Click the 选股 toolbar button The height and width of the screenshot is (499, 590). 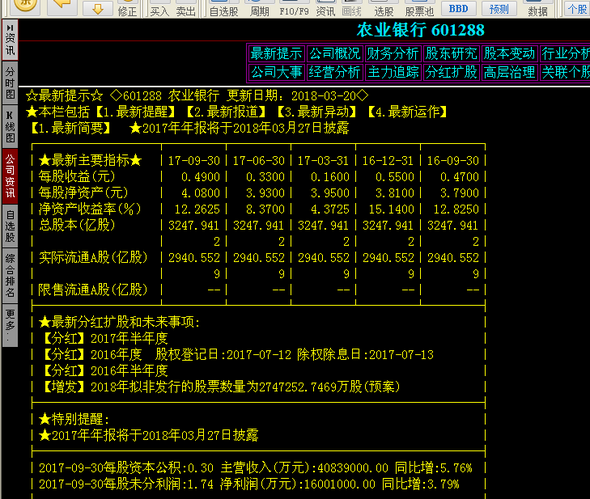[383, 9]
